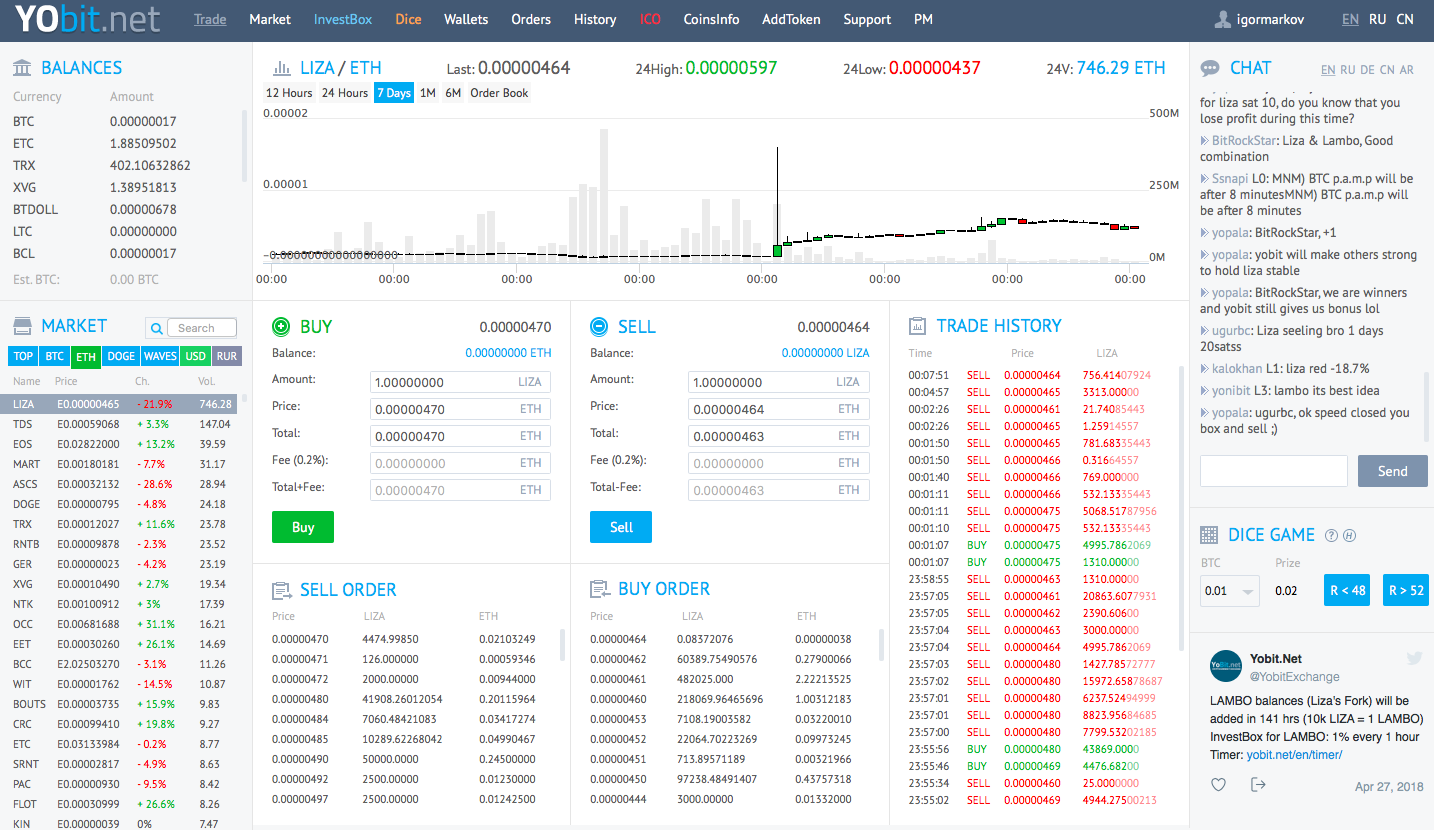Switch site language to CN in the header
Image resolution: width=1434 pixels, height=830 pixels.
[1405, 19]
